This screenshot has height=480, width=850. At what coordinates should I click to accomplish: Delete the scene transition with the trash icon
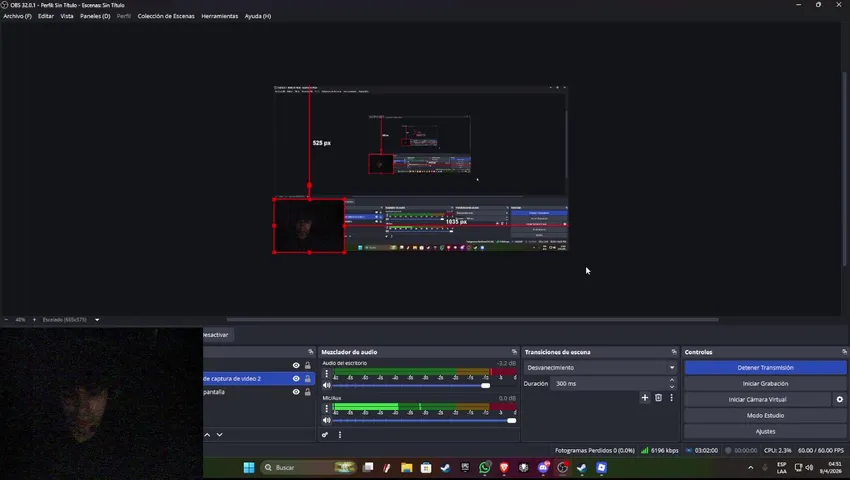[658, 398]
